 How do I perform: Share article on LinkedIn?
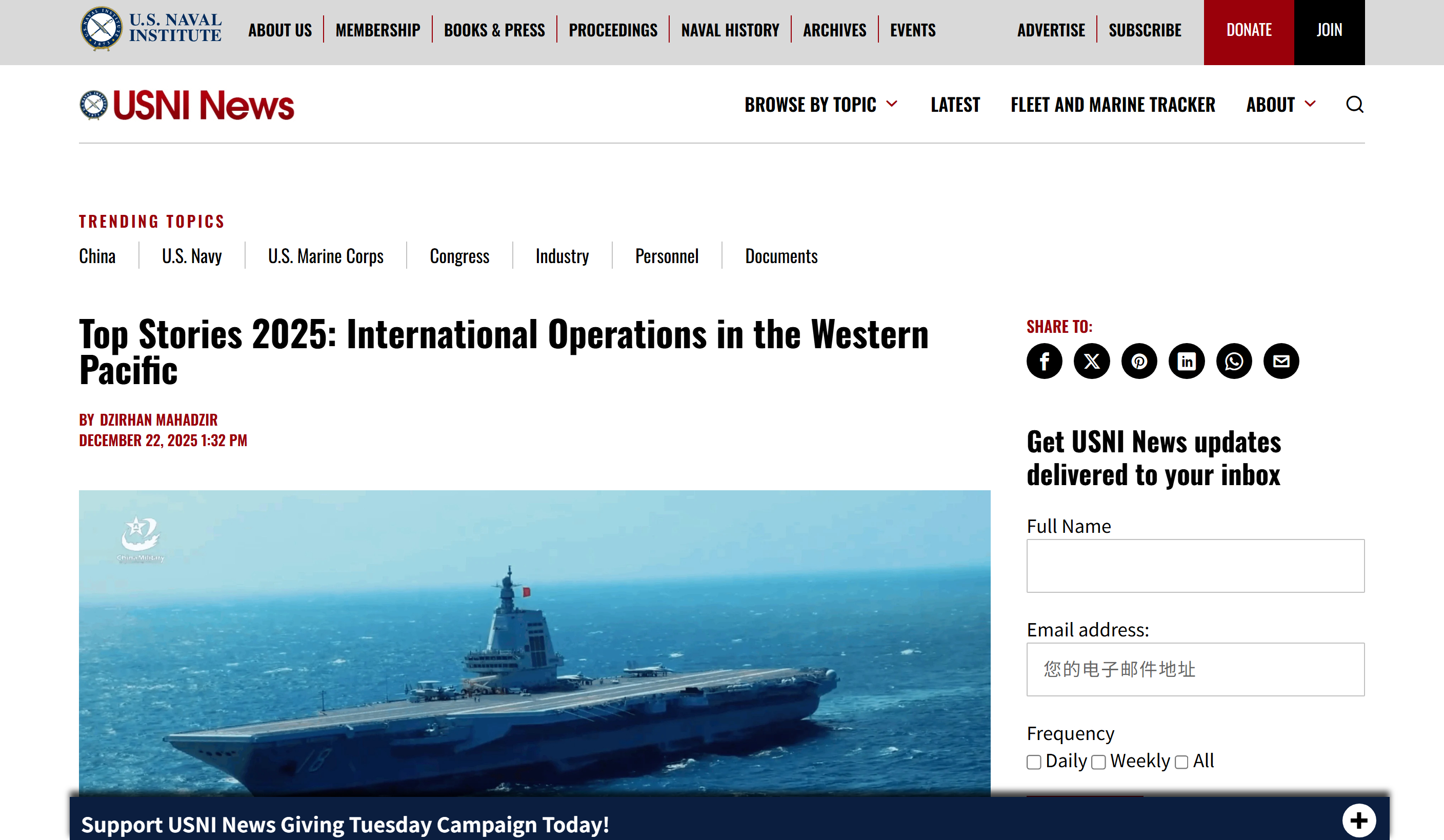(x=1186, y=361)
